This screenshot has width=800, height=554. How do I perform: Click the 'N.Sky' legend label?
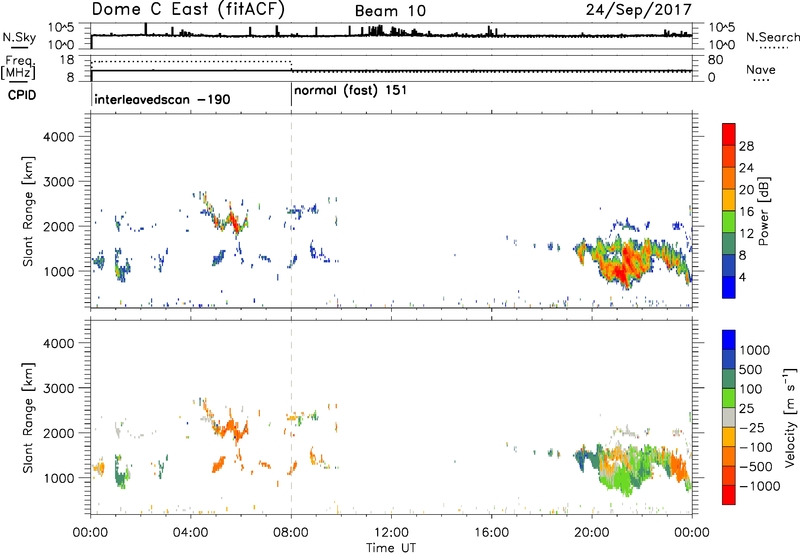pyautogui.click(x=19, y=37)
